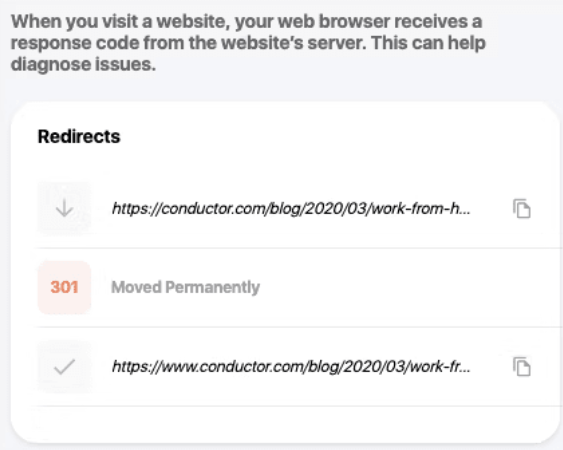The height and width of the screenshot is (450, 563).
Task: Click the 'When you visit a website' sentence
Action: point(246,22)
